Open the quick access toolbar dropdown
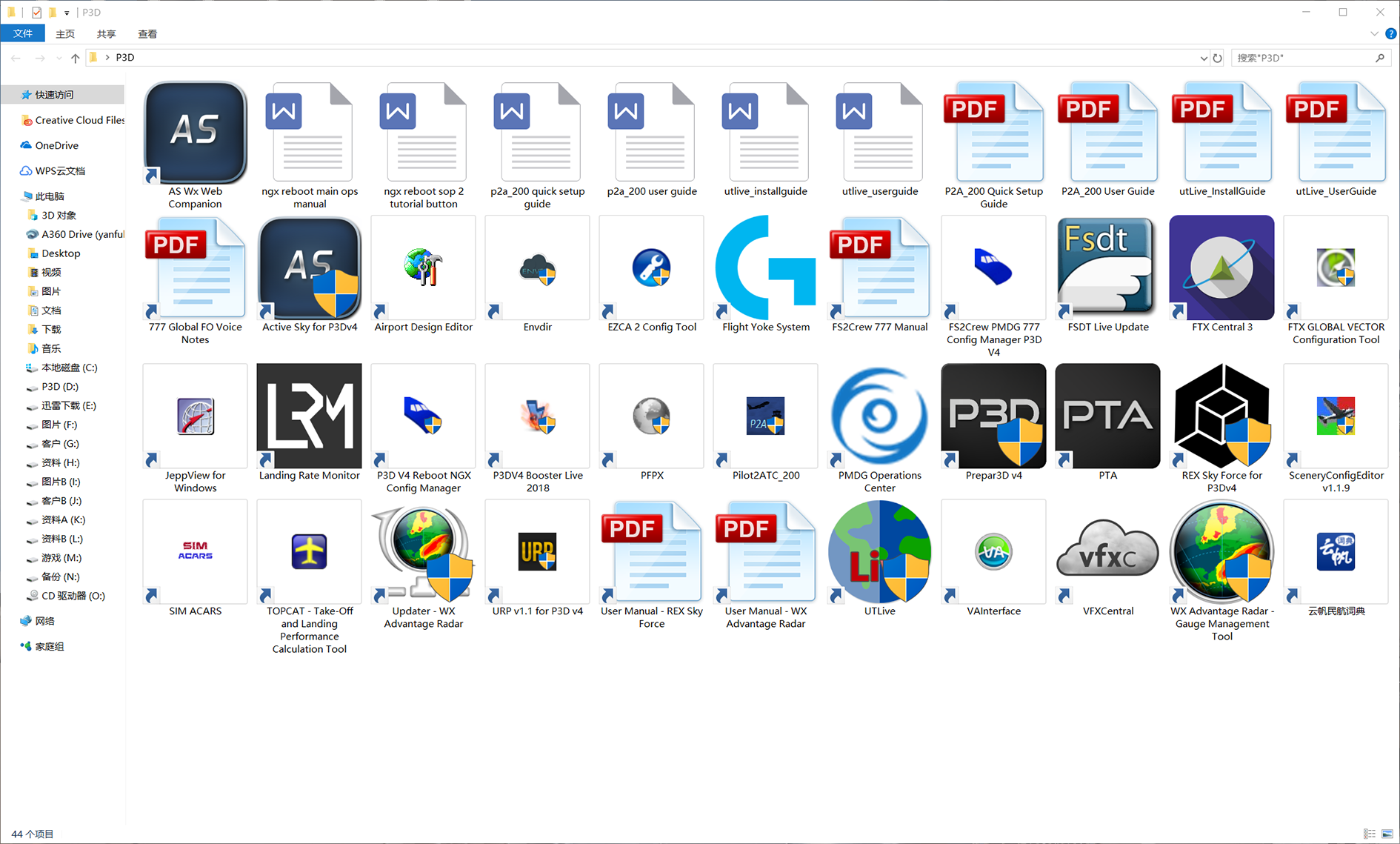This screenshot has height=844, width=1400. (x=67, y=13)
